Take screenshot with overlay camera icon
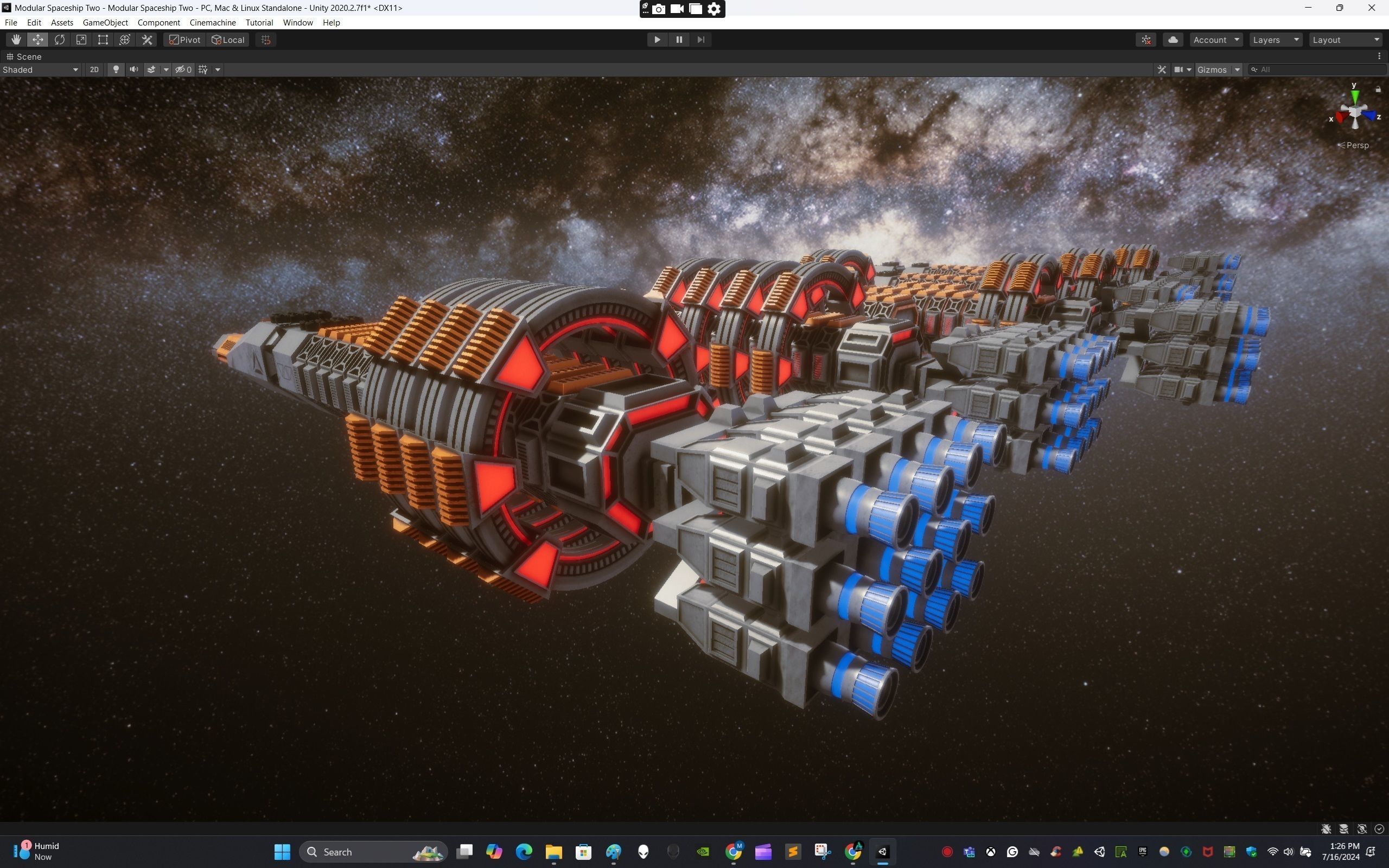This screenshot has height=868, width=1389. [x=659, y=9]
